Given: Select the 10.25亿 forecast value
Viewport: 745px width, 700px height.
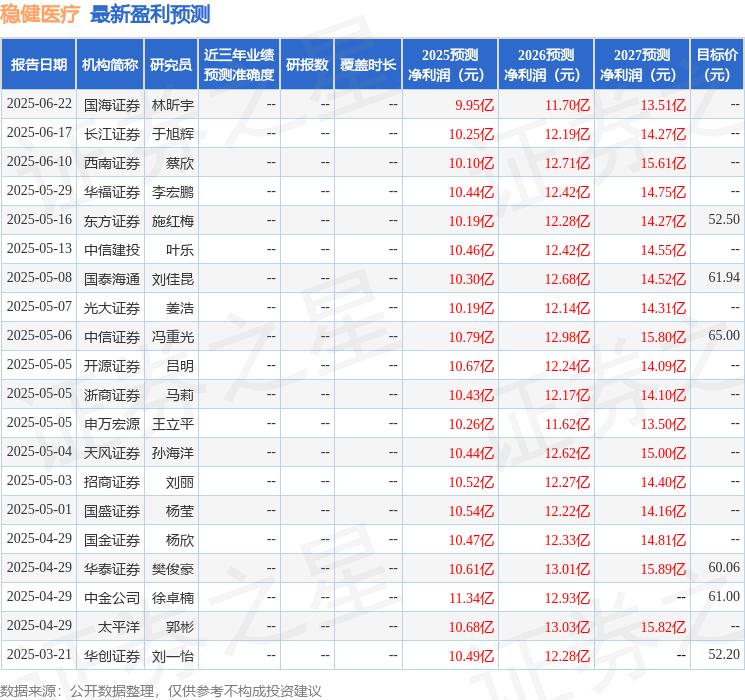Looking at the screenshot, I should [471, 134].
